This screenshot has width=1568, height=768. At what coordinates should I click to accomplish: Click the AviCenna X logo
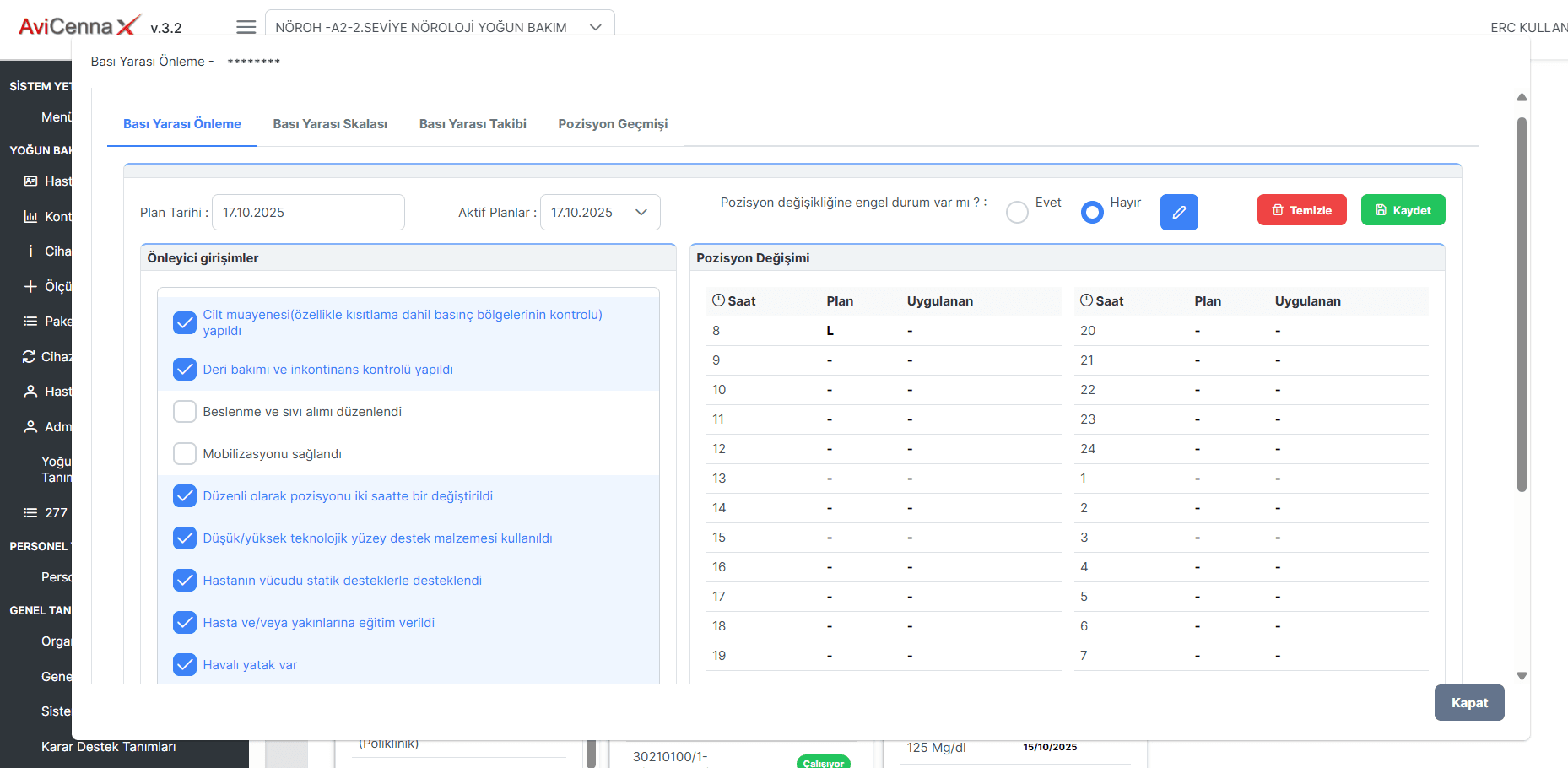pos(80,26)
